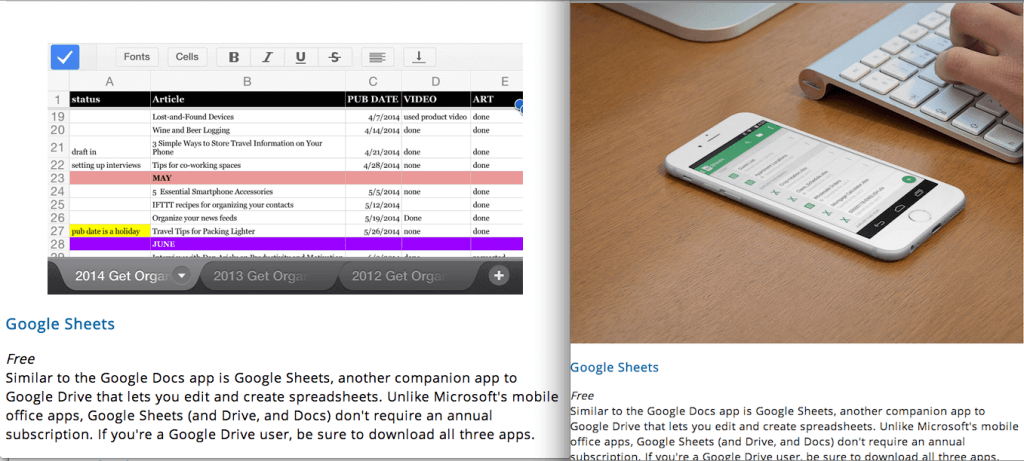Viewport: 1024px width, 461px height.
Task: Toggle bold formatting in Sheets toolbar
Action: tap(234, 57)
